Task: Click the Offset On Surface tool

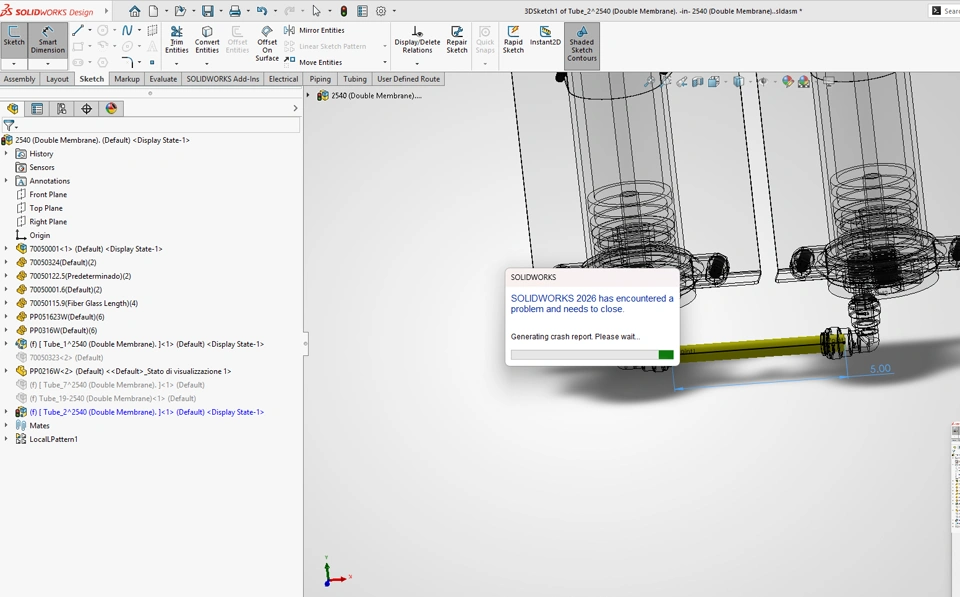Action: 267,43
